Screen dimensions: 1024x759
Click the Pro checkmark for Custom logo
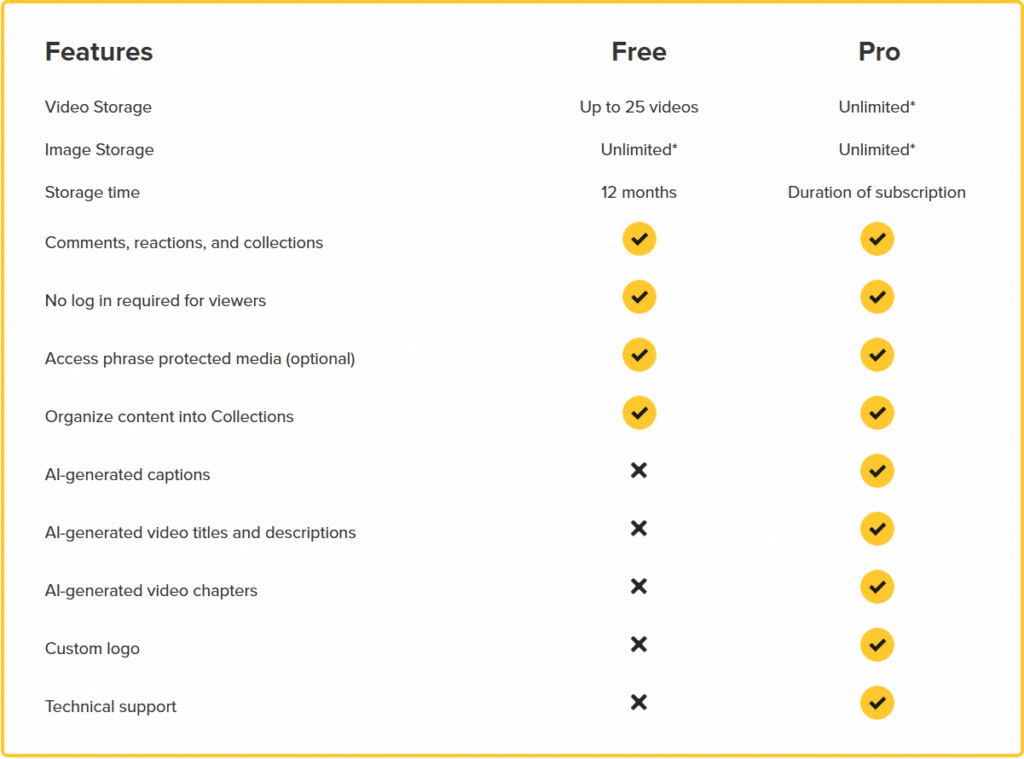[x=877, y=646]
